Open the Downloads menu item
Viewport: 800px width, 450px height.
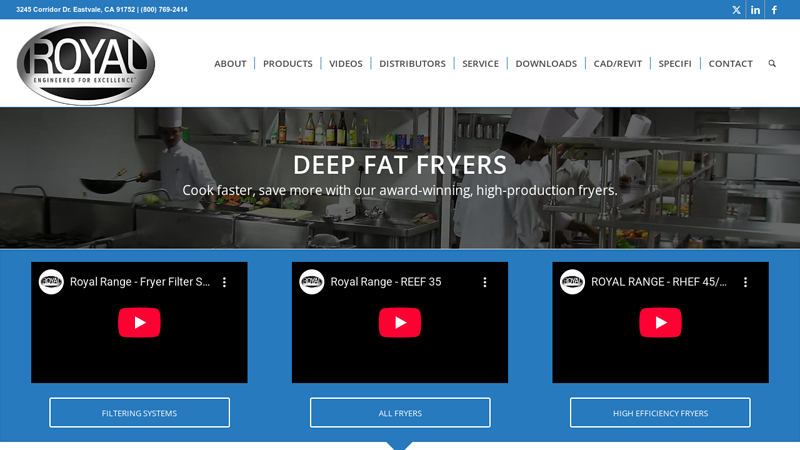[x=546, y=64]
